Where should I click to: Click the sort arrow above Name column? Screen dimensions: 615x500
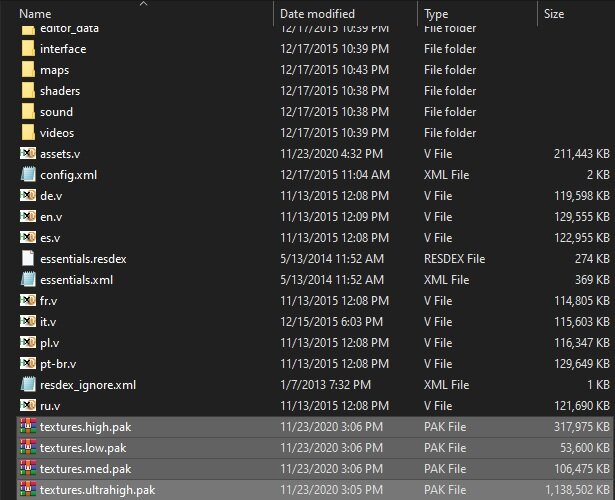click(143, 4)
